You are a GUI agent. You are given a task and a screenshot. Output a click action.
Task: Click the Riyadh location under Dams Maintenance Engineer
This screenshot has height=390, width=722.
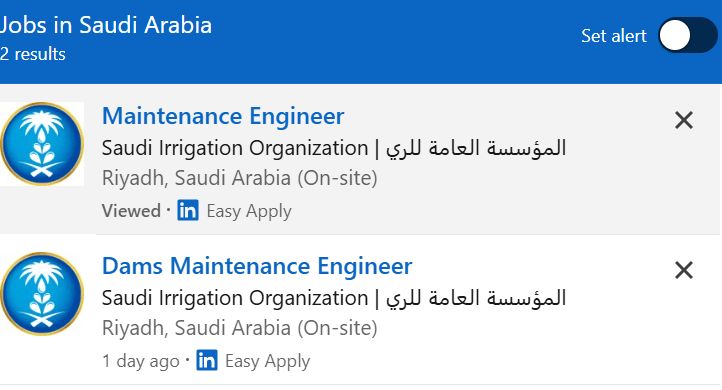pos(239,328)
